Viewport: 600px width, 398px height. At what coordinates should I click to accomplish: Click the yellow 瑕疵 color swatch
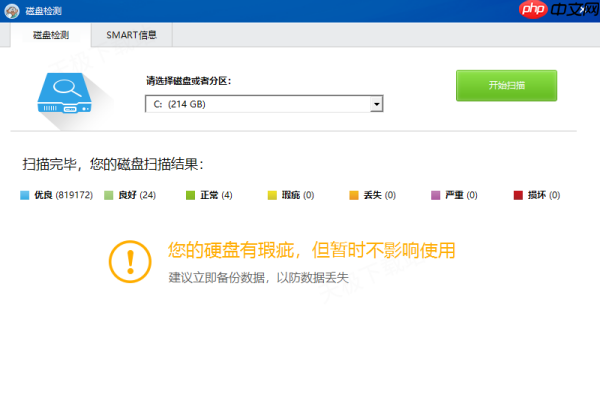coord(272,195)
